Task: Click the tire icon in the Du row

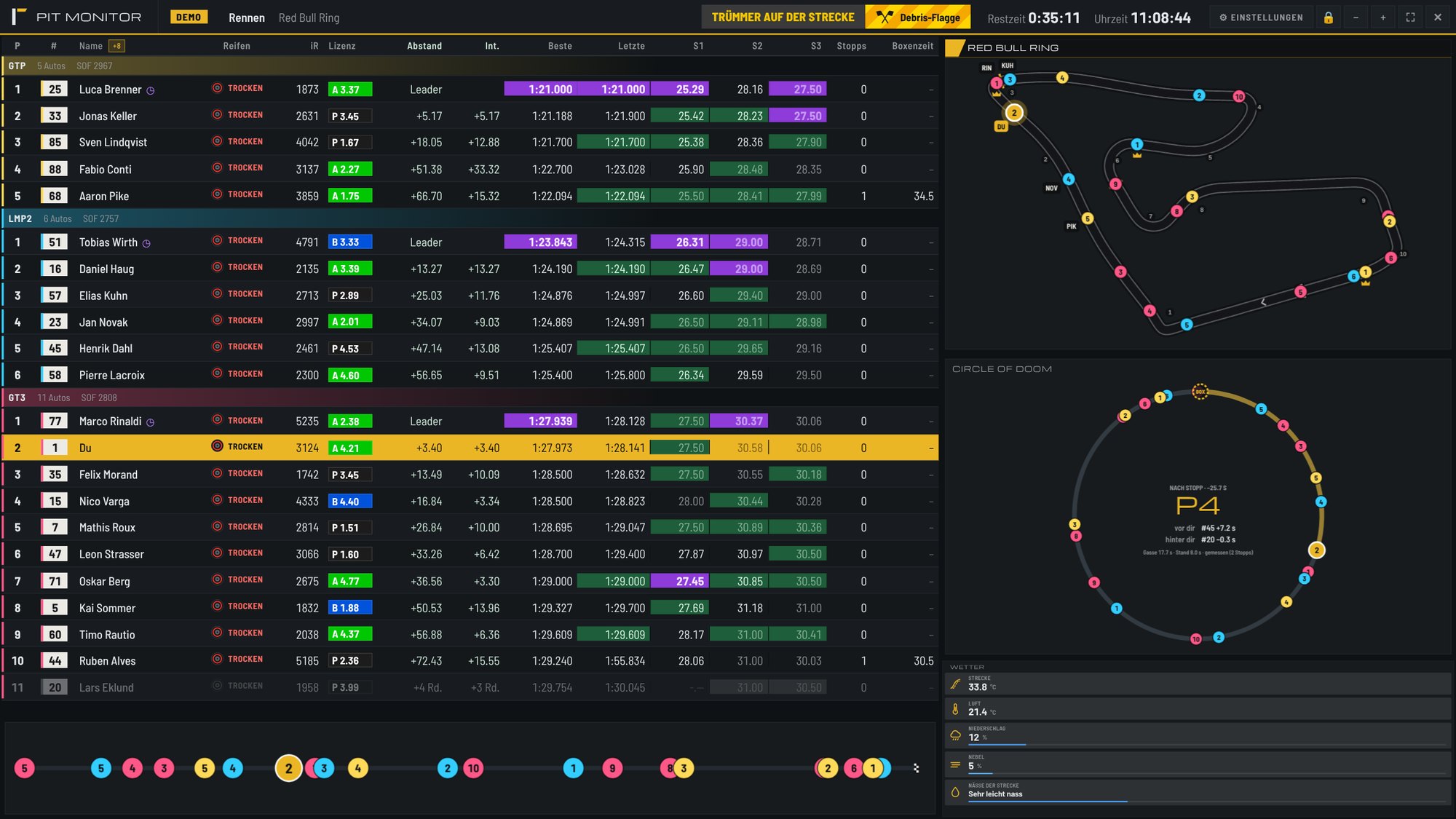Action: click(217, 446)
